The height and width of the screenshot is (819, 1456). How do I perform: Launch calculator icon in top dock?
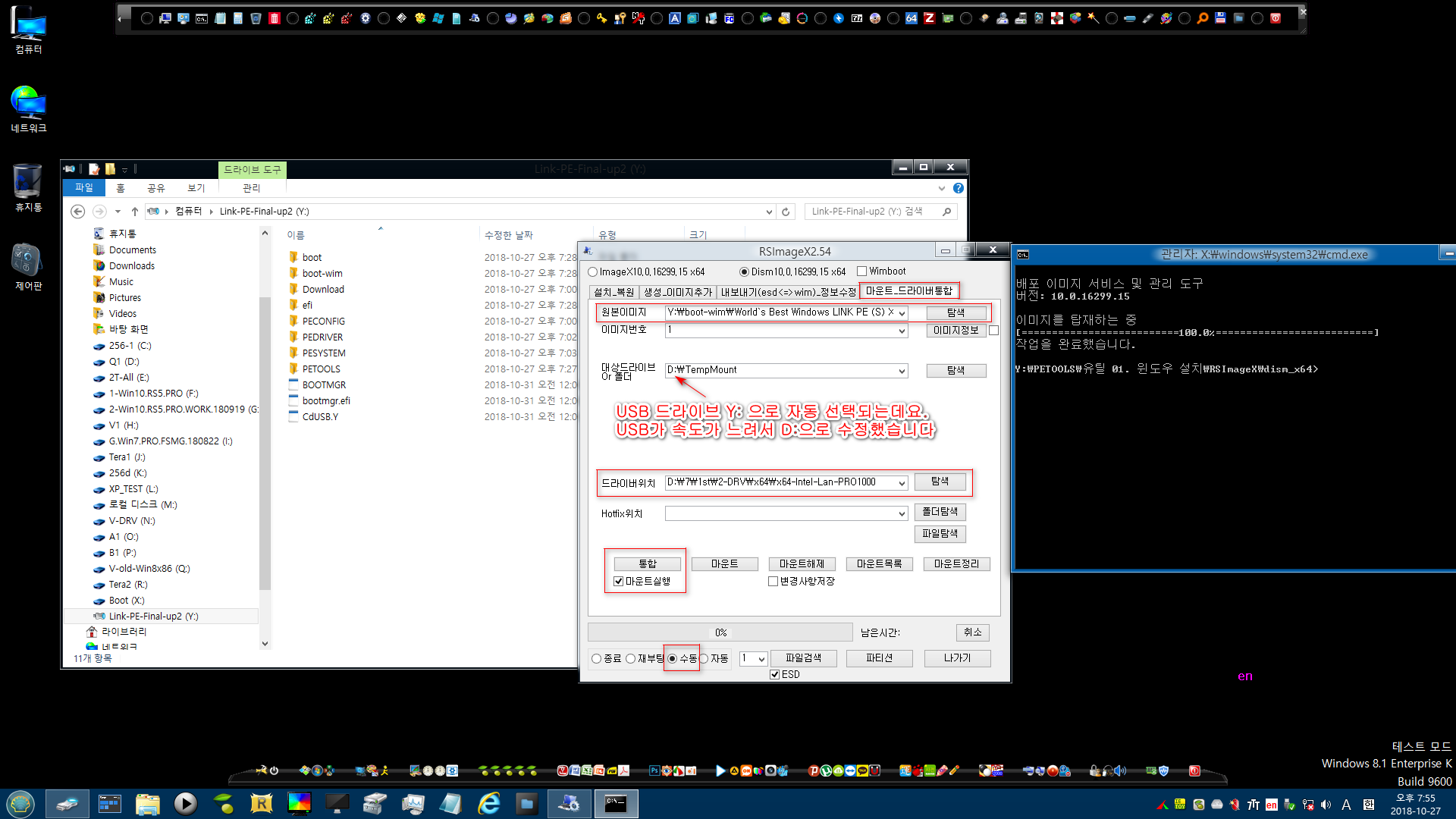238,18
